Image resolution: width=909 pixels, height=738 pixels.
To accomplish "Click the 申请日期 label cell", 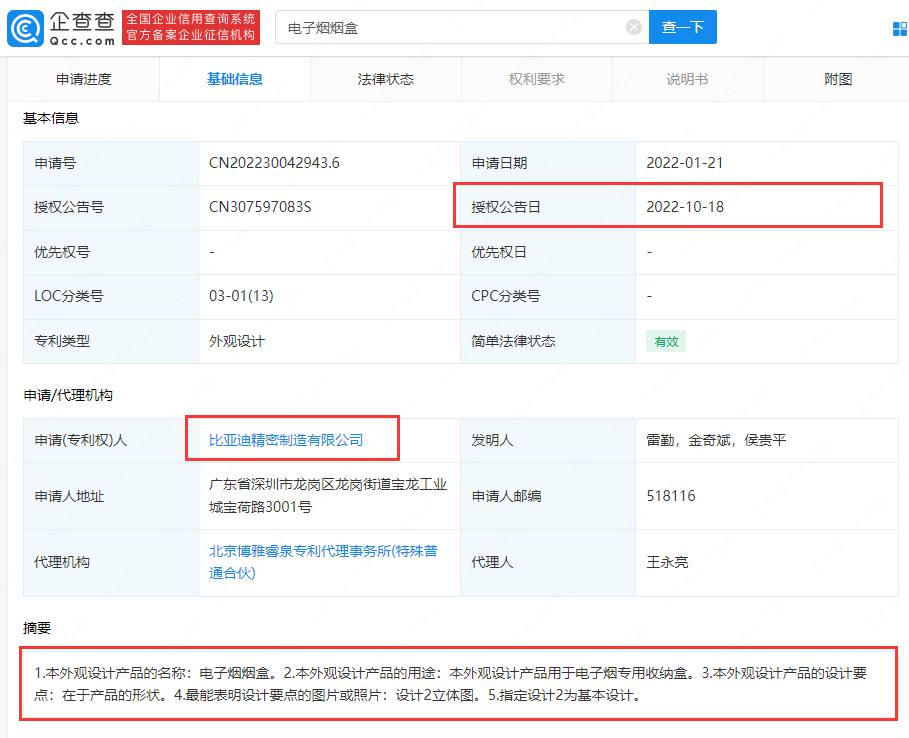I will point(548,163).
